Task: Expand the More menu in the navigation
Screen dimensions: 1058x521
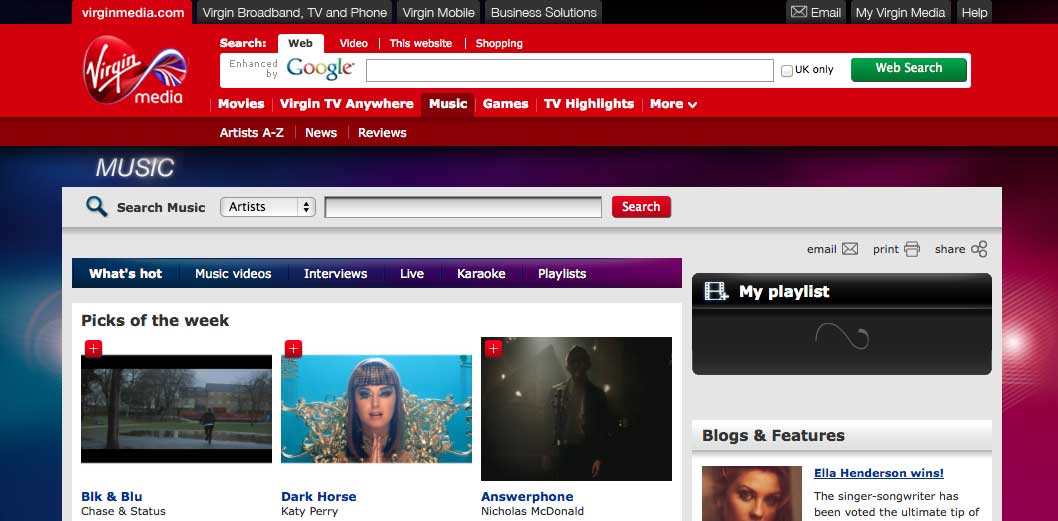Action: tap(673, 104)
